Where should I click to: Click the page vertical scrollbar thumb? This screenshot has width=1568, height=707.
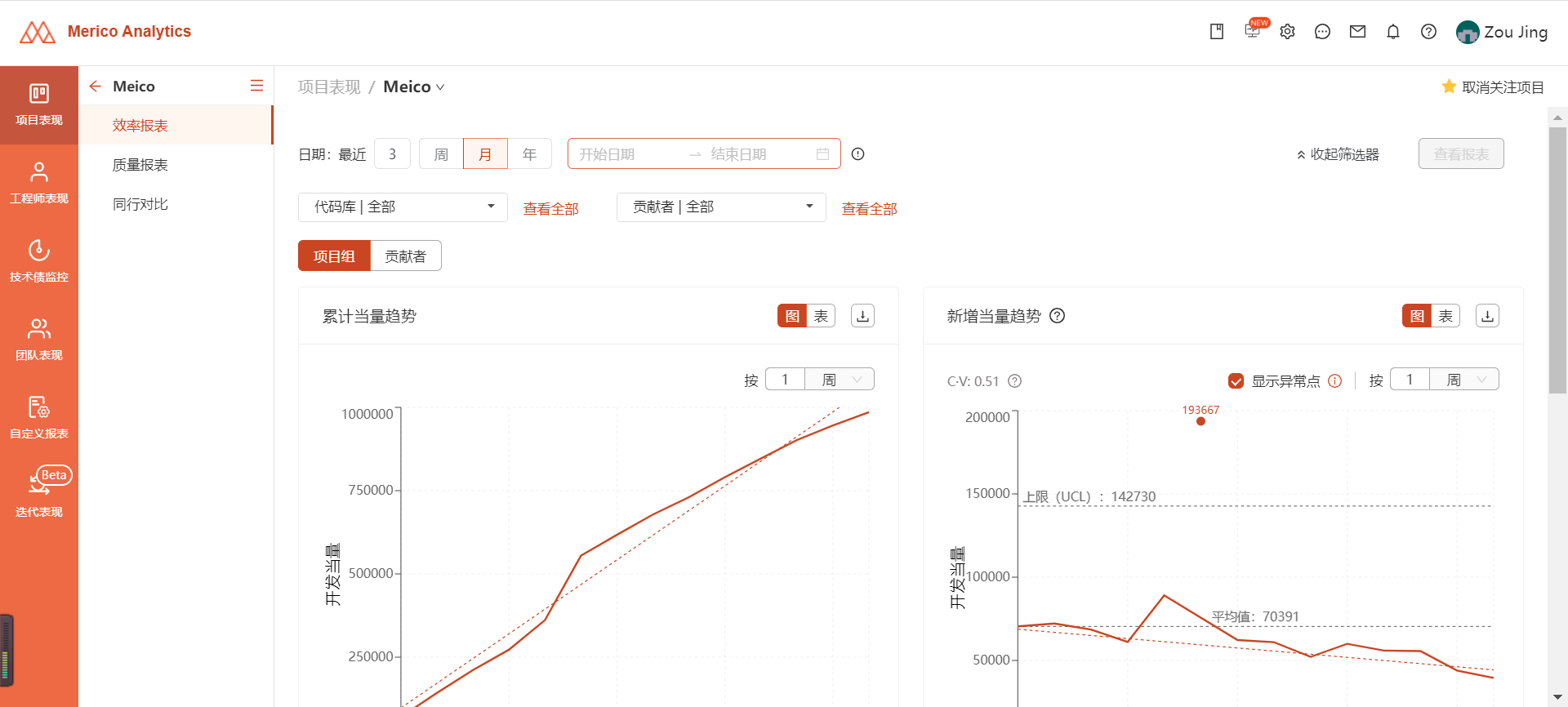point(1557,261)
